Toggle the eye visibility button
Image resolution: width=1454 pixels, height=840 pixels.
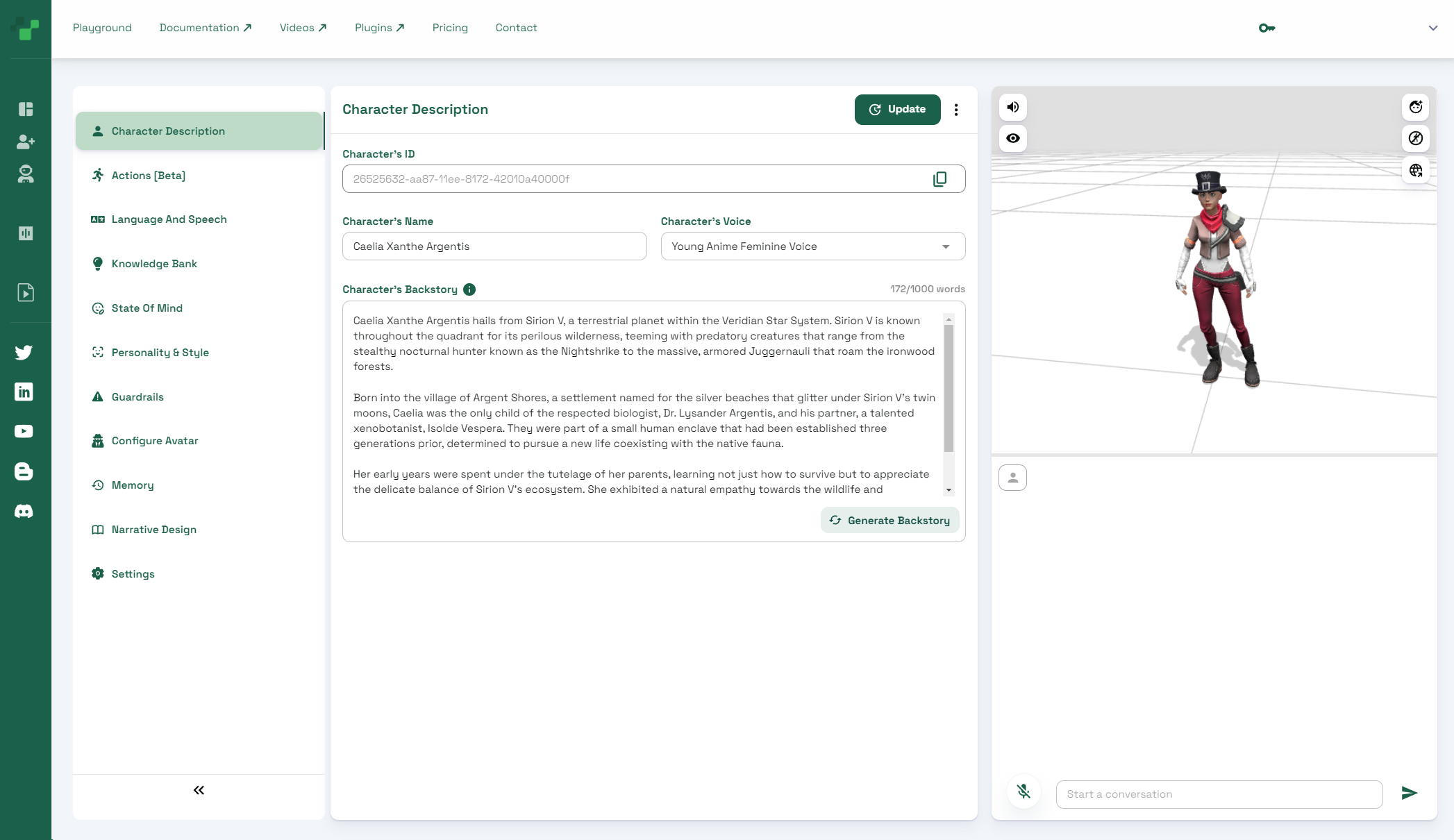pyautogui.click(x=1013, y=138)
